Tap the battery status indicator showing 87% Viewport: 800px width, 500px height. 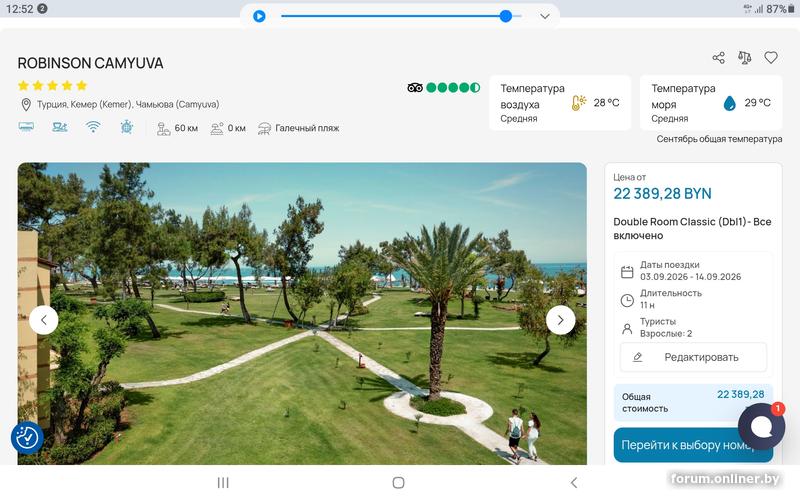(x=781, y=9)
